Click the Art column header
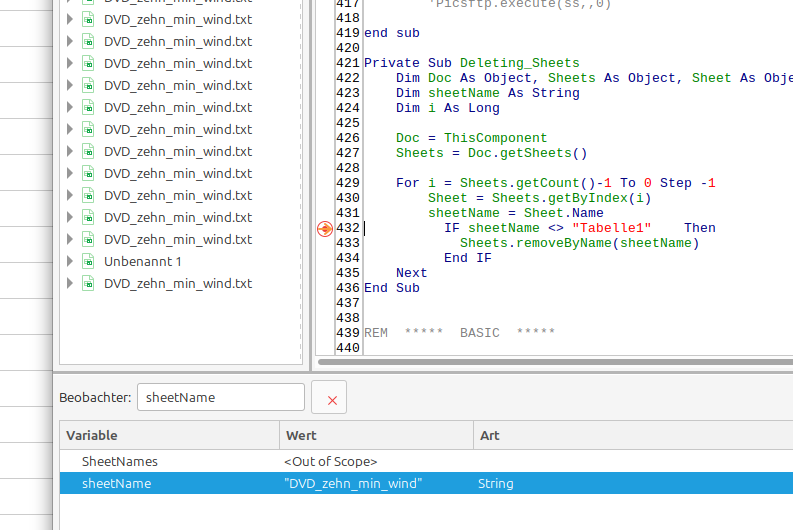The width and height of the screenshot is (793, 530). pos(633,435)
